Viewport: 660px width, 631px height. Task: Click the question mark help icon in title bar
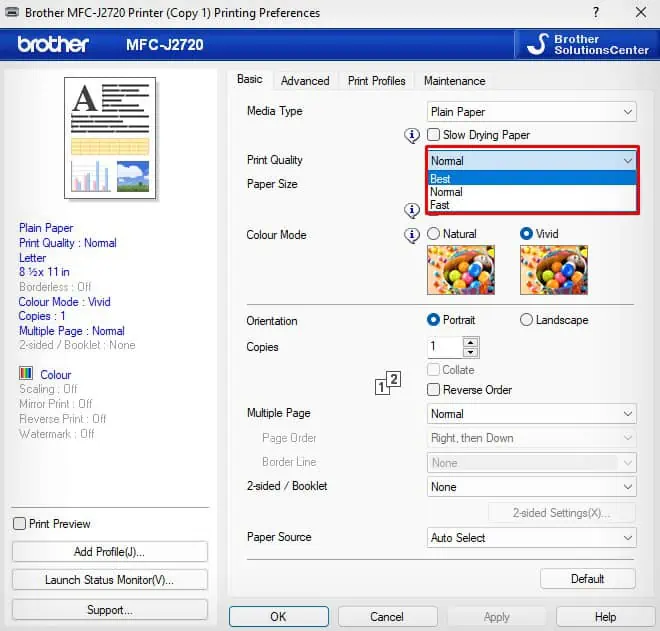point(596,12)
